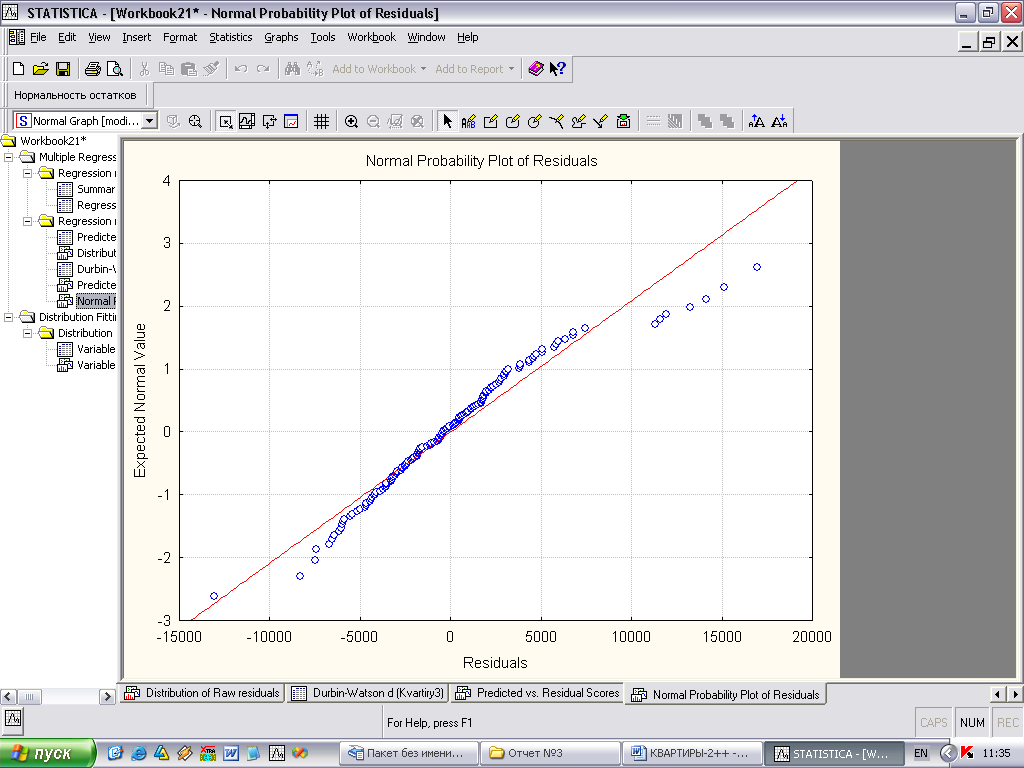Open the STATISTICA help book icon

click(536, 69)
